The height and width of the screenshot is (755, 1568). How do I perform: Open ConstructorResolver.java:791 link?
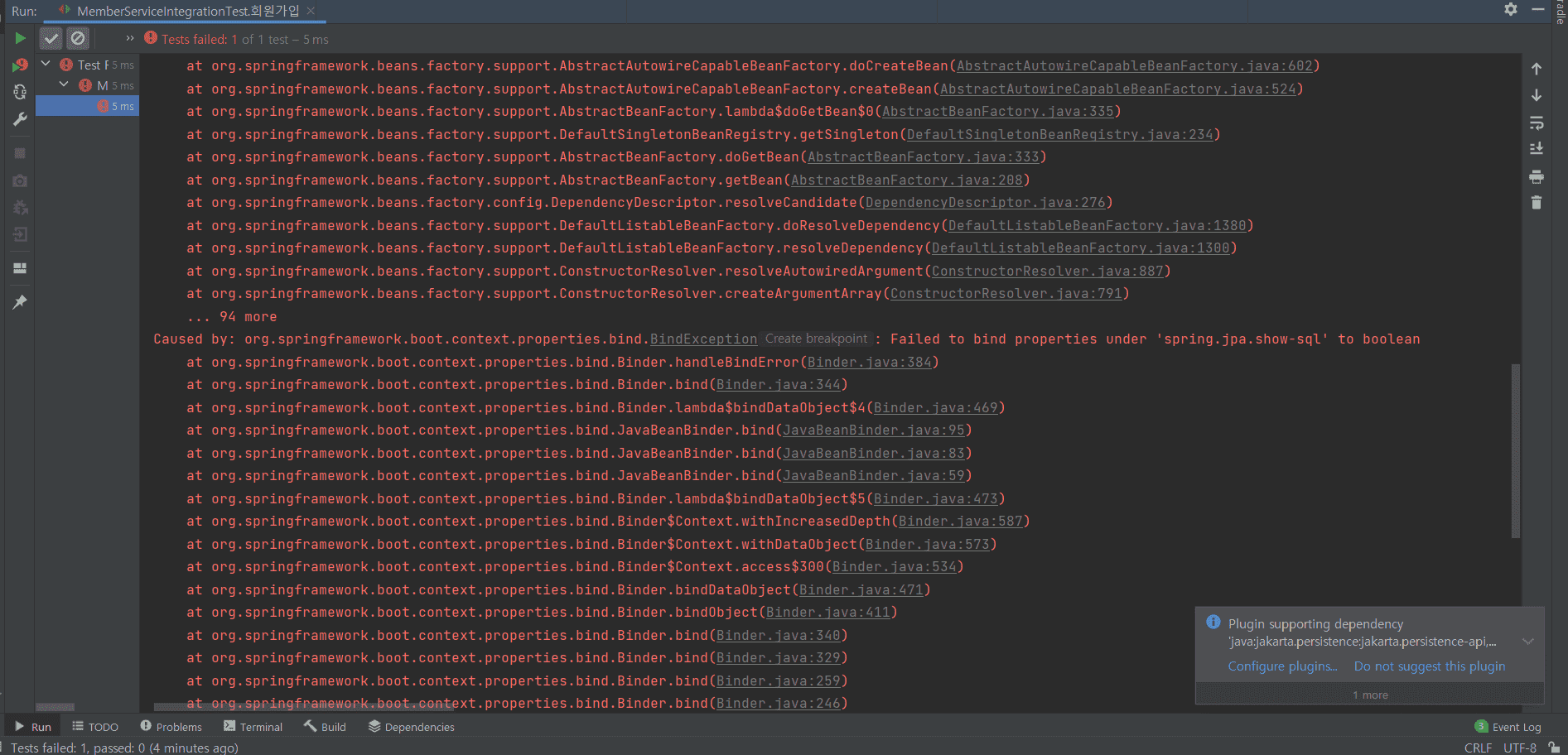[x=1006, y=294]
